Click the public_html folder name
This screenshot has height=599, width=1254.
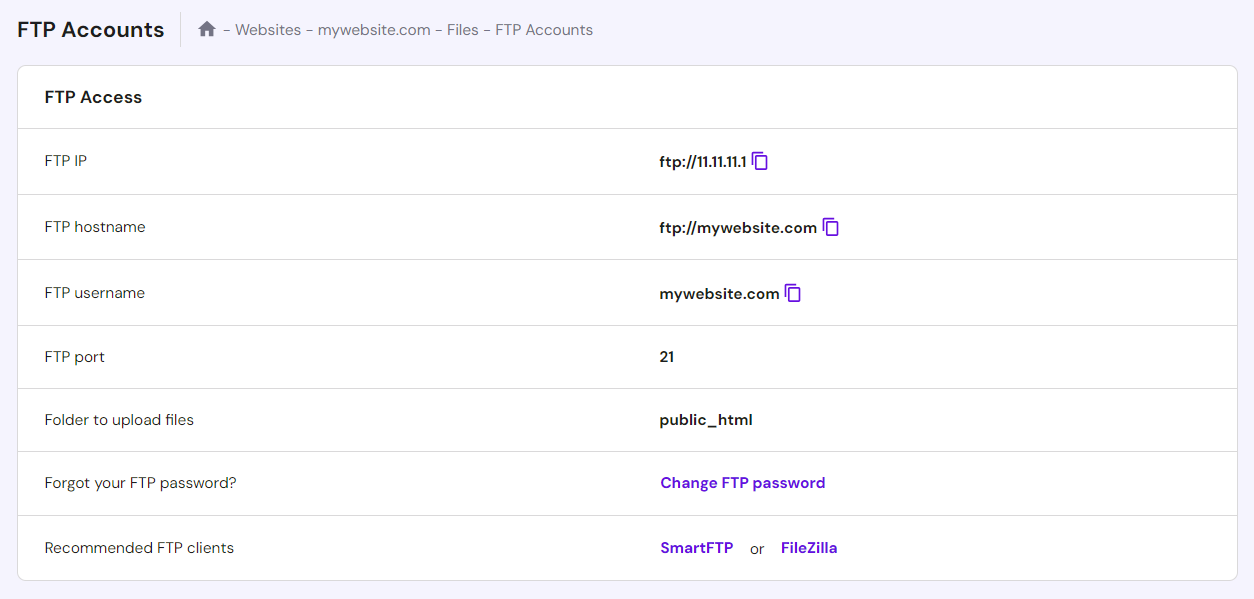[x=705, y=420]
